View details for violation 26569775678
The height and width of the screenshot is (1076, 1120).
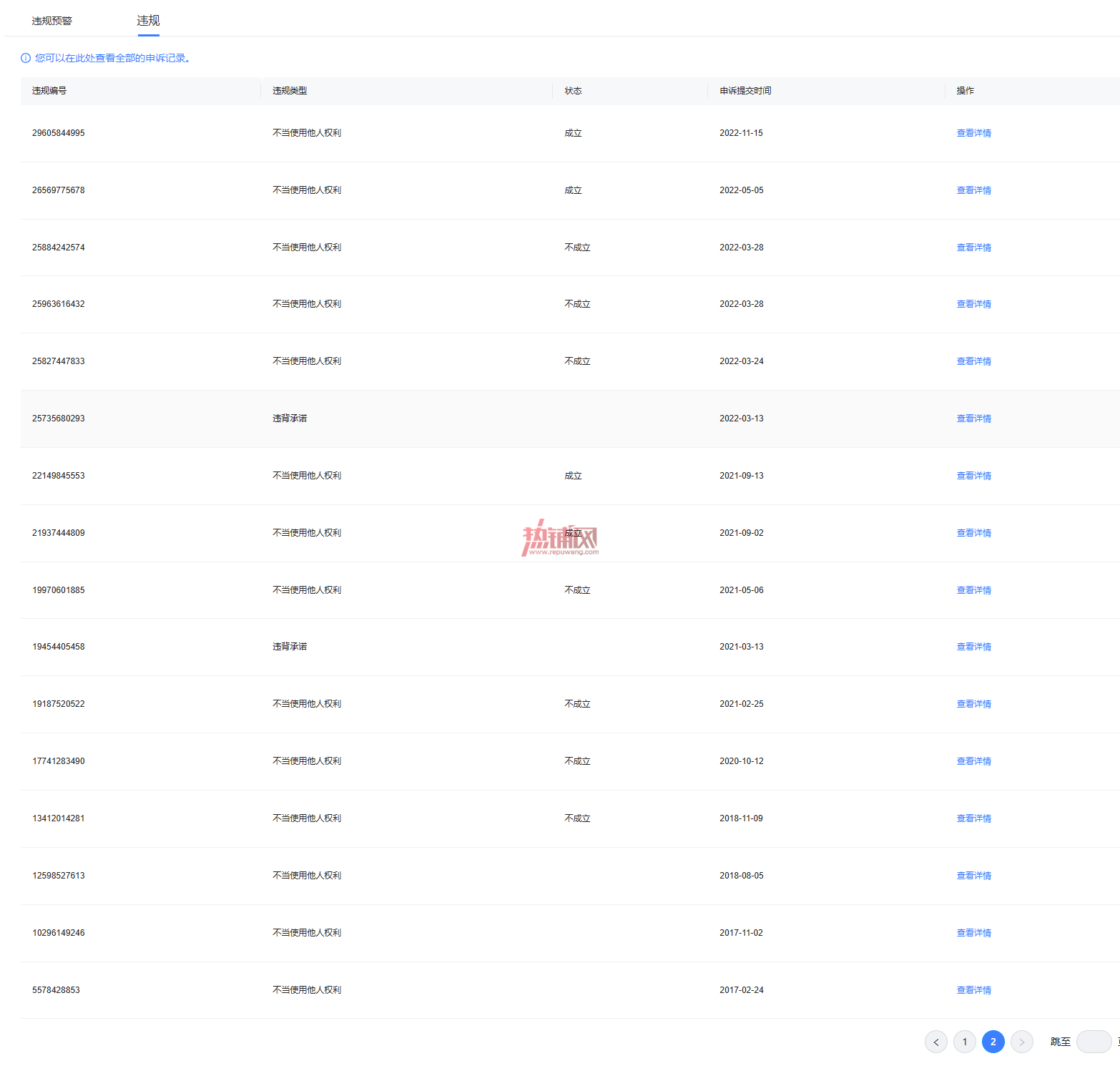(974, 190)
